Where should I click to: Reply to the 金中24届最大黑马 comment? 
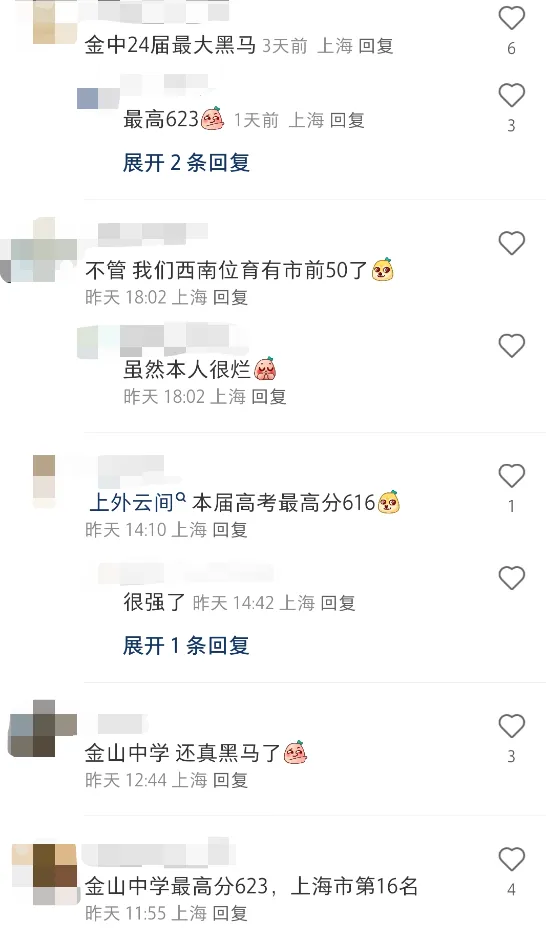tap(376, 46)
